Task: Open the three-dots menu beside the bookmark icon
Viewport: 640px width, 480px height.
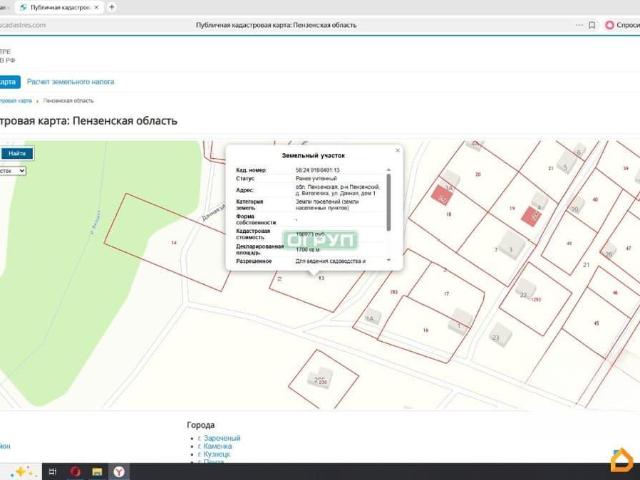Action: pyautogui.click(x=579, y=25)
